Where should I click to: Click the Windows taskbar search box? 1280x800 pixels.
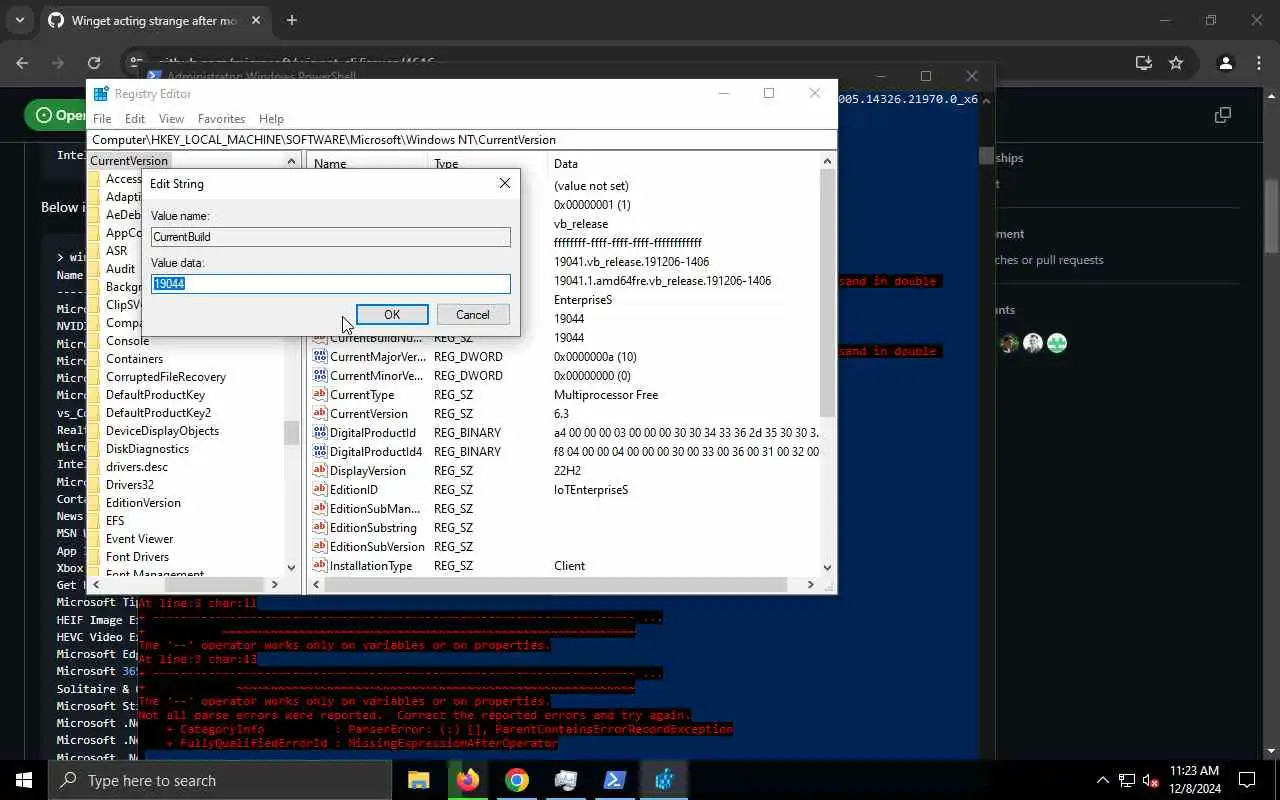[x=220, y=780]
